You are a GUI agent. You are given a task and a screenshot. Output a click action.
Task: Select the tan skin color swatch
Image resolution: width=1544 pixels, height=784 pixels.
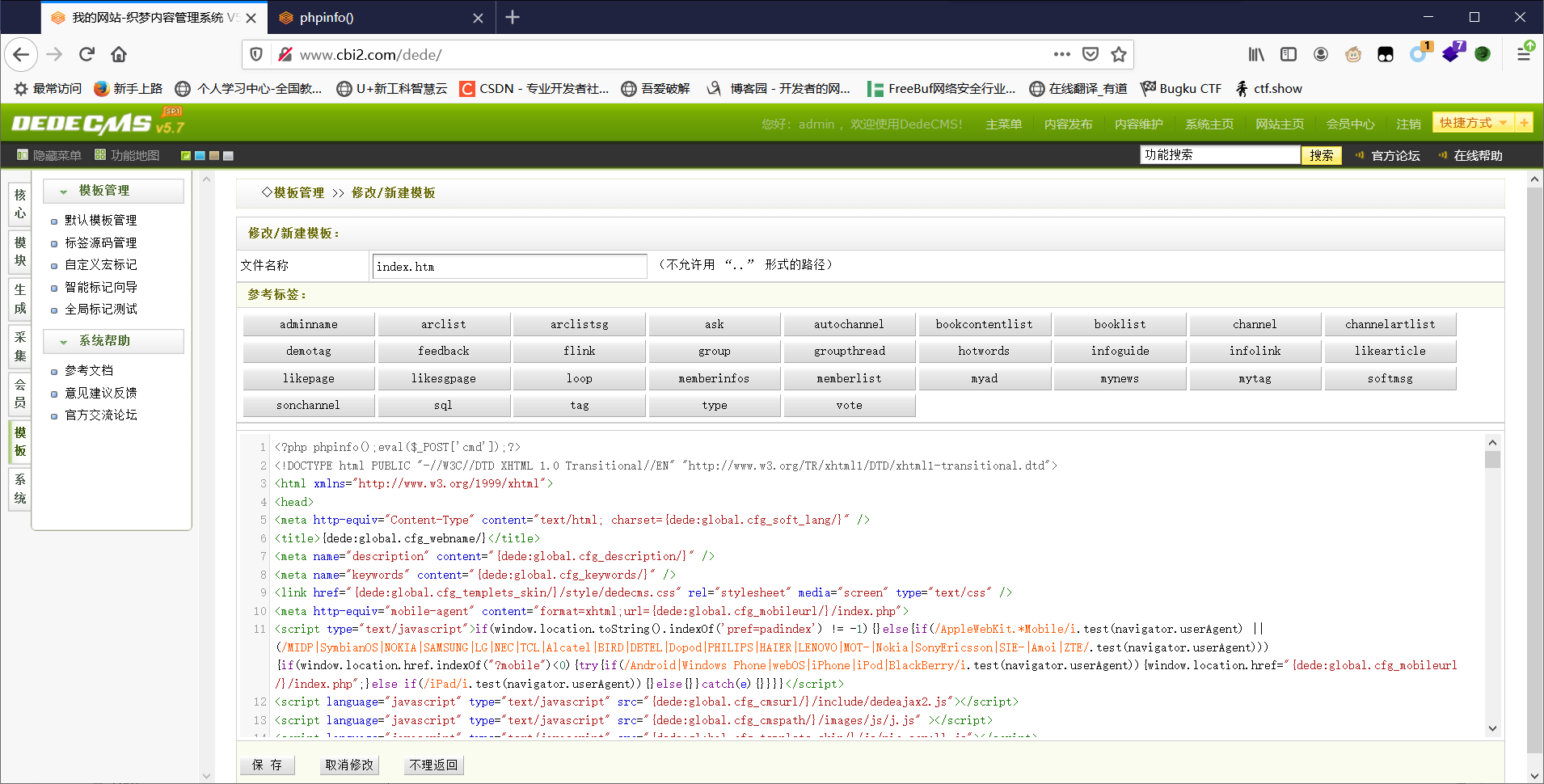point(214,156)
